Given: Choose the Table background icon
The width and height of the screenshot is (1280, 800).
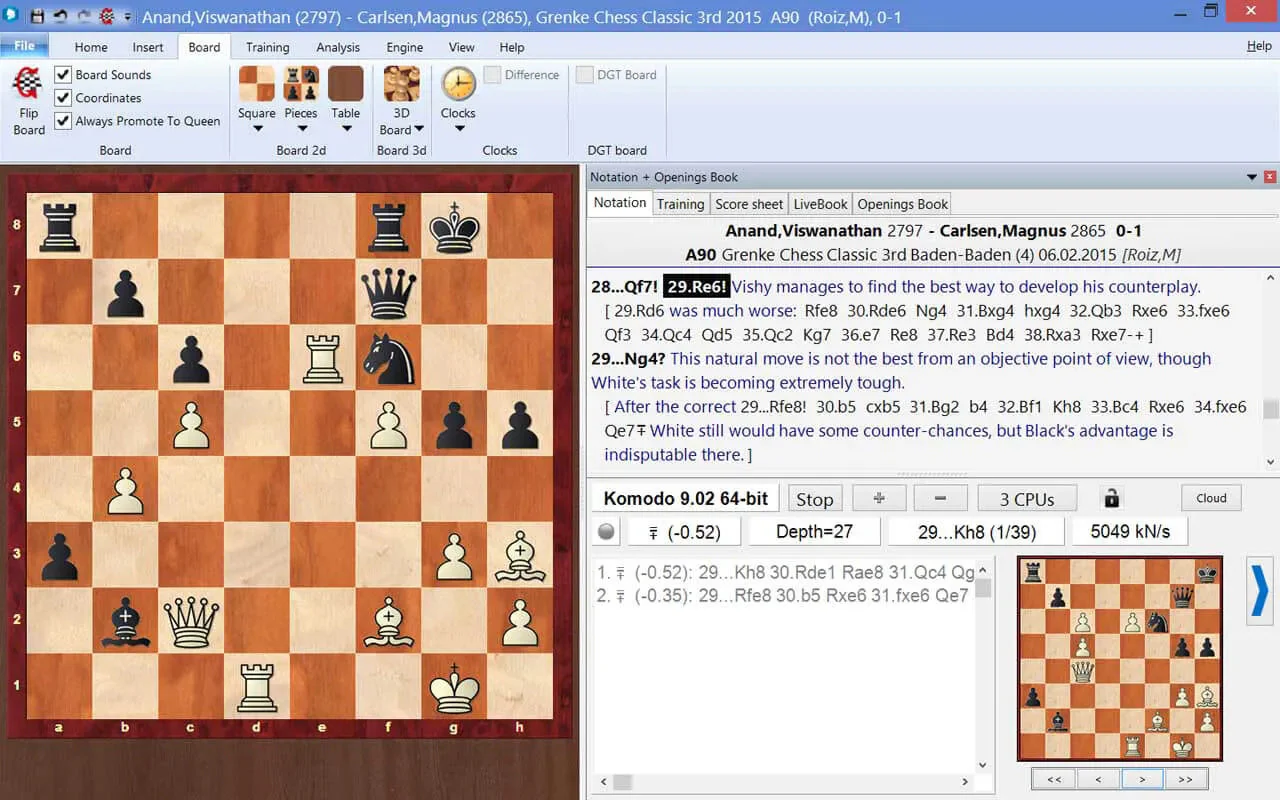Looking at the screenshot, I should 346,84.
